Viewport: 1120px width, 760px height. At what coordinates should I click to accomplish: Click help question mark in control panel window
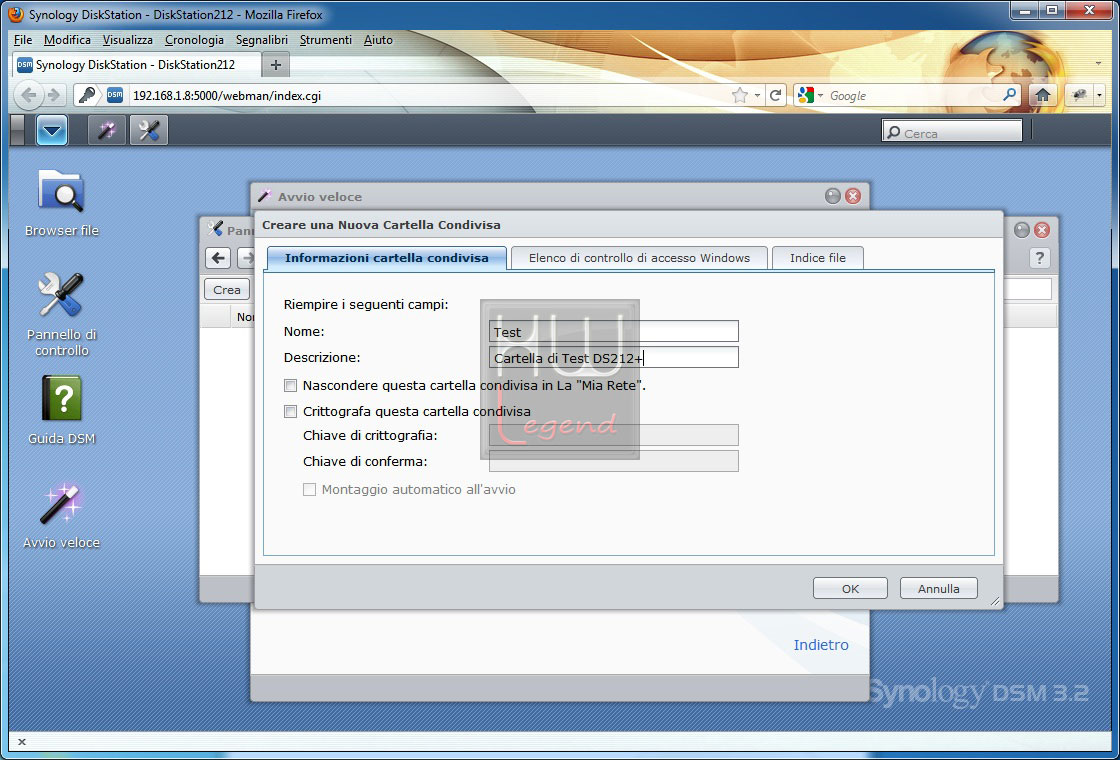(x=1039, y=258)
